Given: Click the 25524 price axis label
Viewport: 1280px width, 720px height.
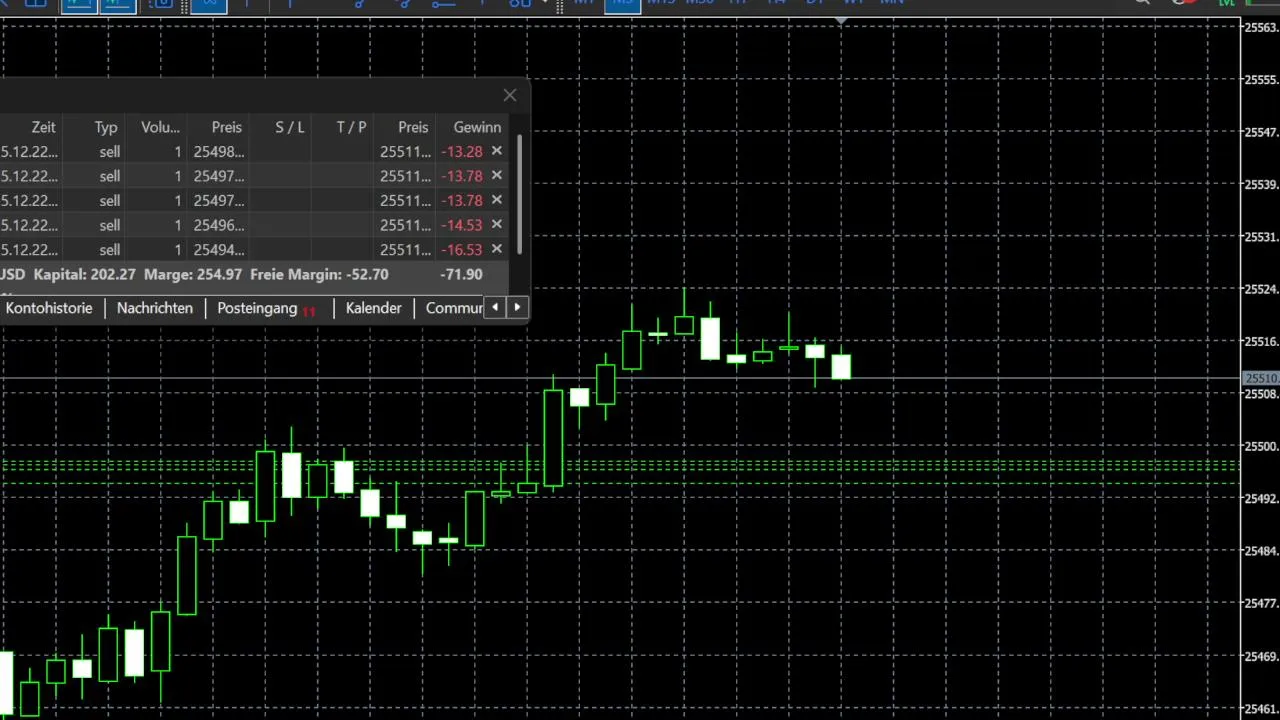Looking at the screenshot, I should (1260, 289).
